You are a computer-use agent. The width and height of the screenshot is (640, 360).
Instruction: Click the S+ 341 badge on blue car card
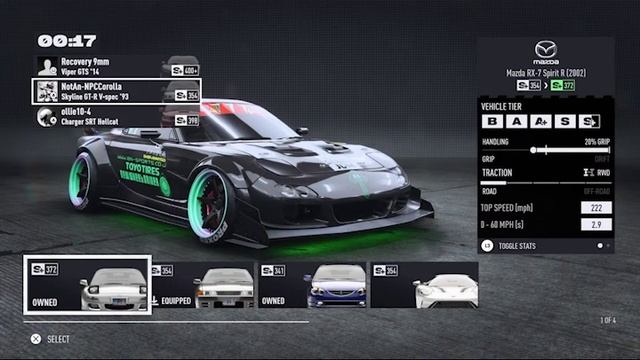[x=273, y=270]
